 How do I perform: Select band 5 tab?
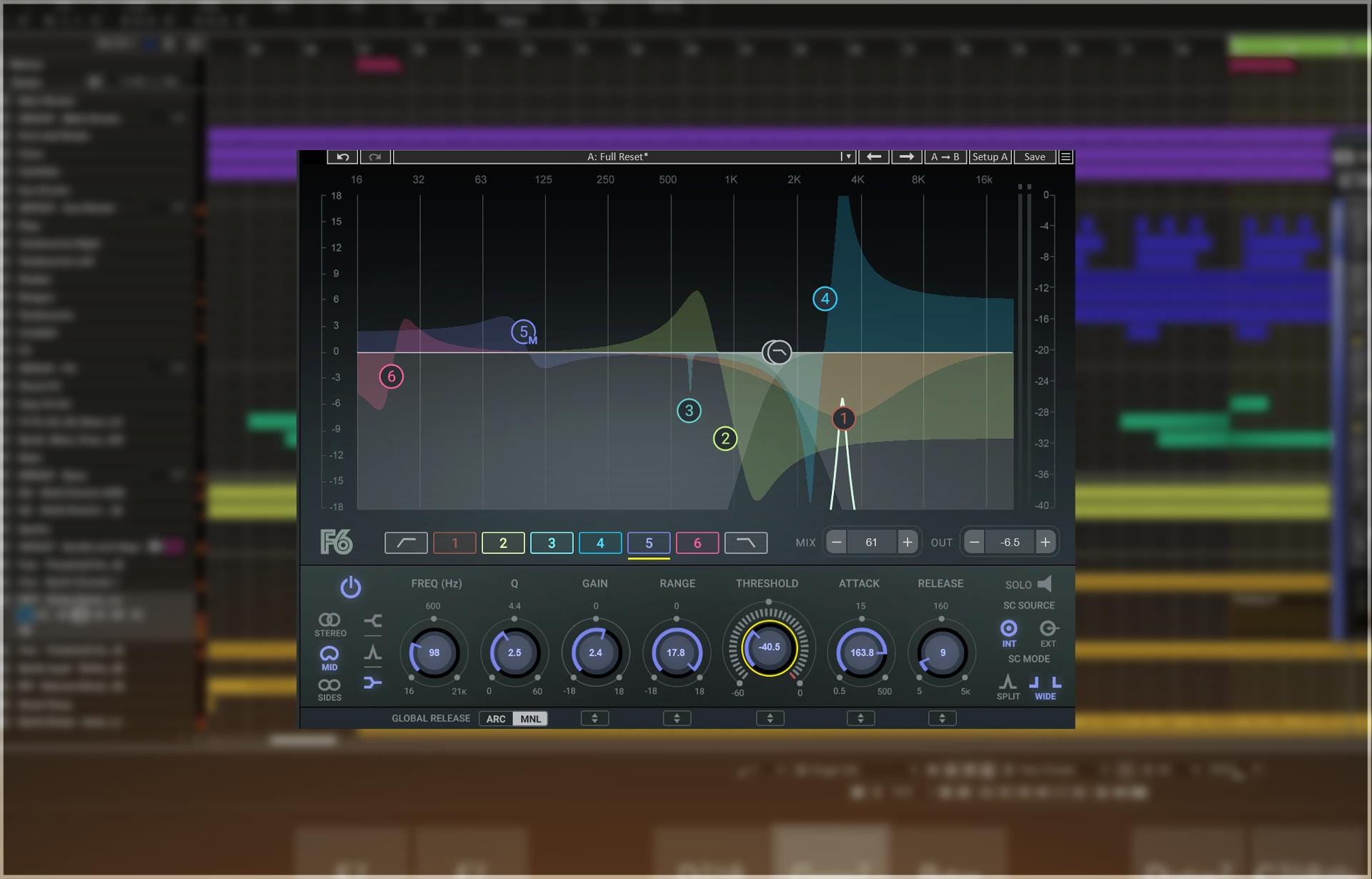(649, 543)
